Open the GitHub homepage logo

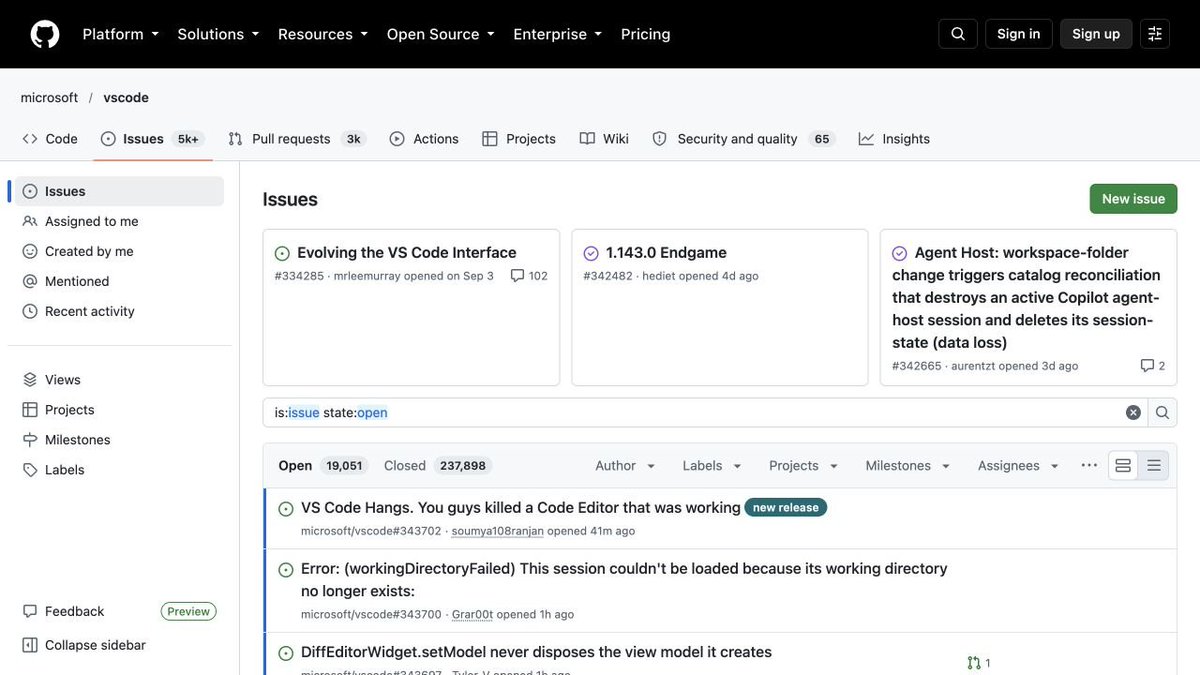pos(45,34)
